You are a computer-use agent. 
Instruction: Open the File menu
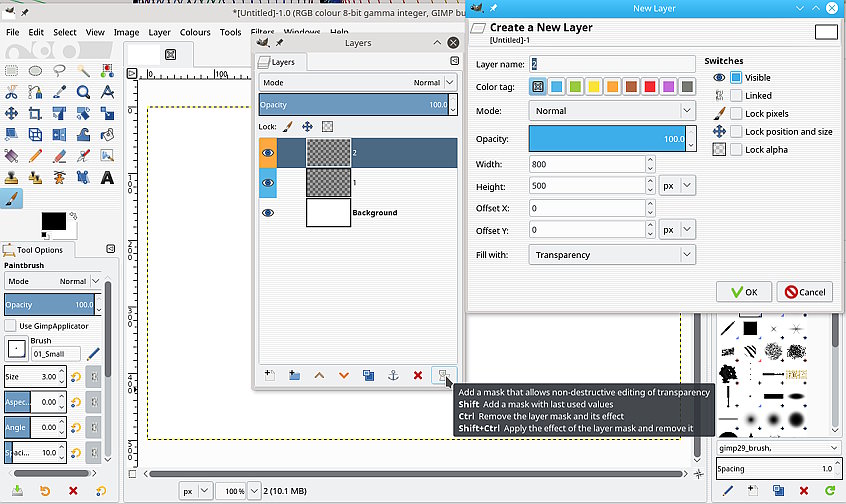click(x=12, y=32)
